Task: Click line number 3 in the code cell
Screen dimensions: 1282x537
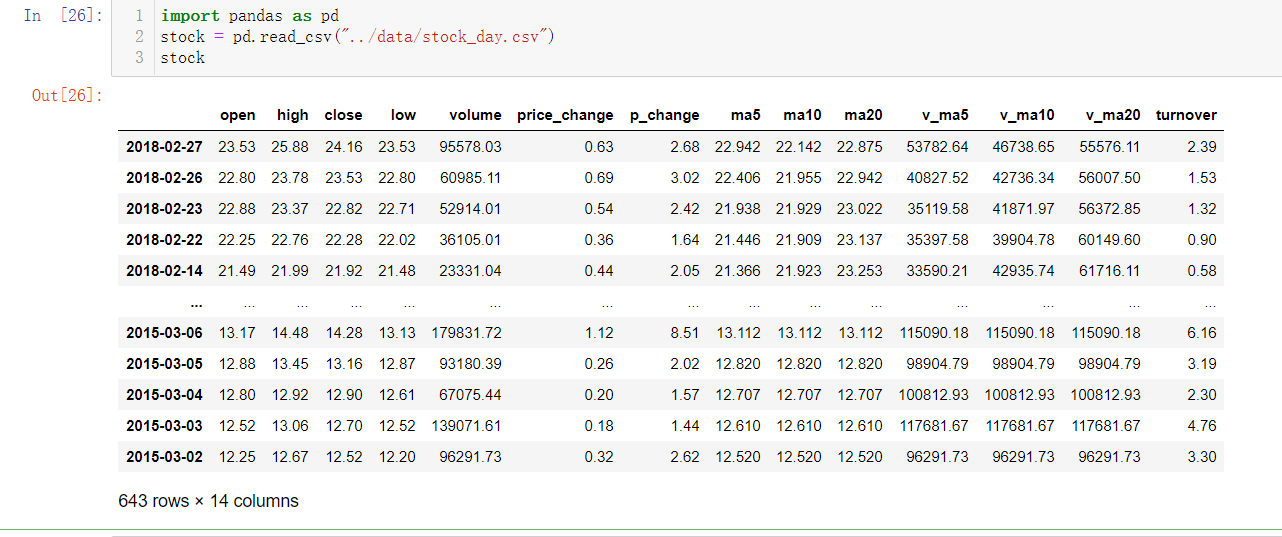Action: point(139,58)
